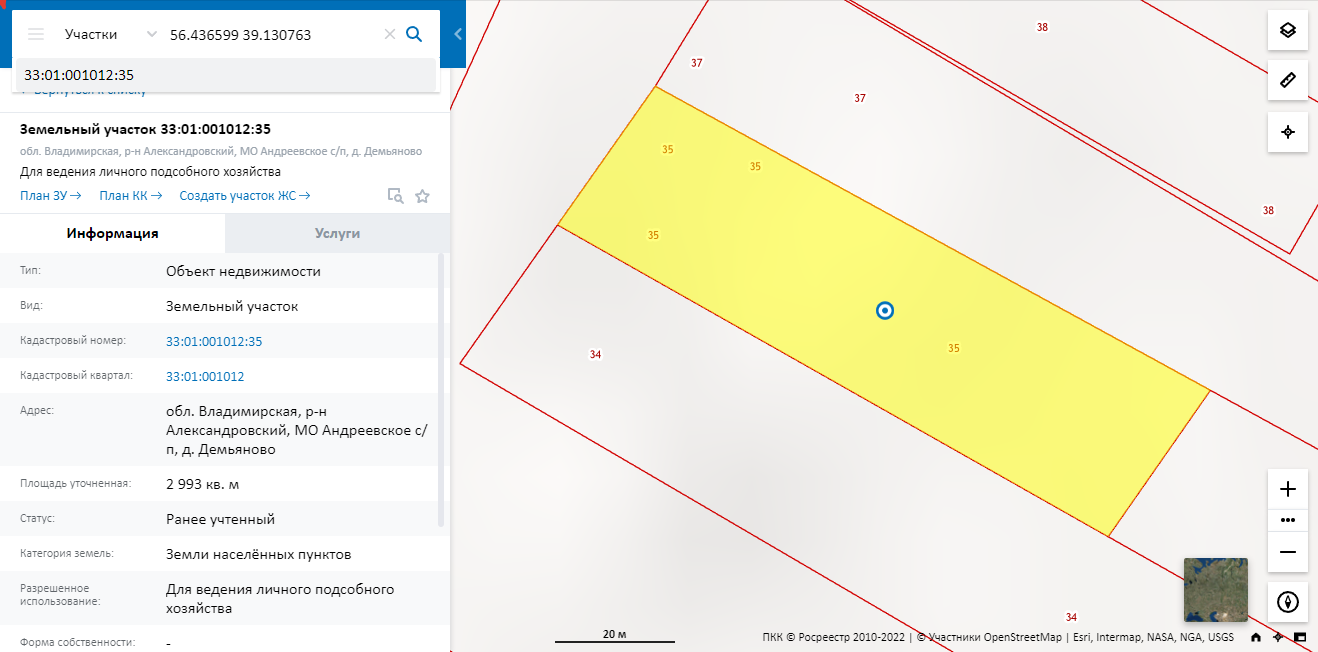The height and width of the screenshot is (652, 1318).
Task: Select value 2 993 кв. м
Action: click(x=203, y=484)
